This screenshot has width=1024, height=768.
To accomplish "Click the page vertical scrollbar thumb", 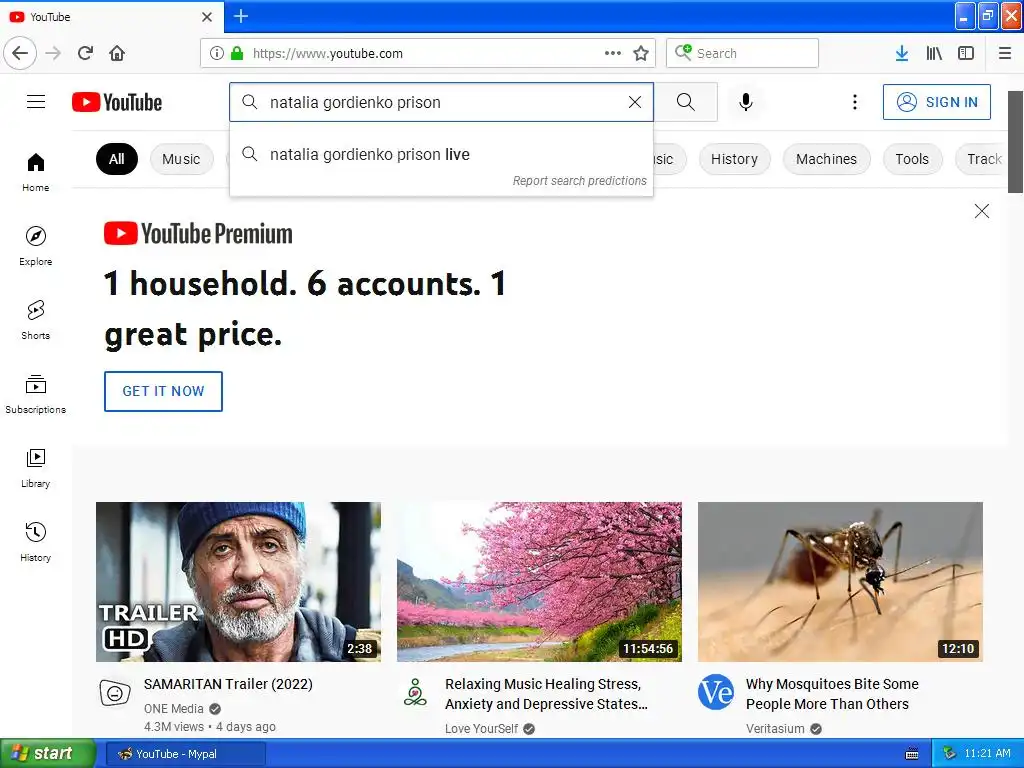I will pos(1016,142).
